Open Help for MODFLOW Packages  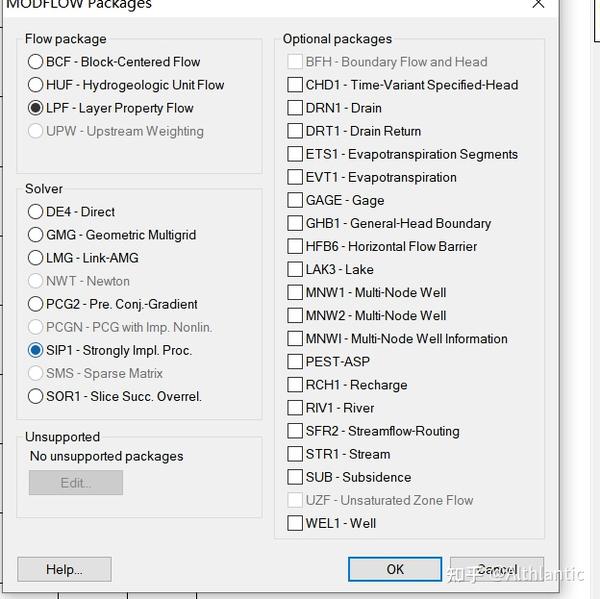point(64,569)
